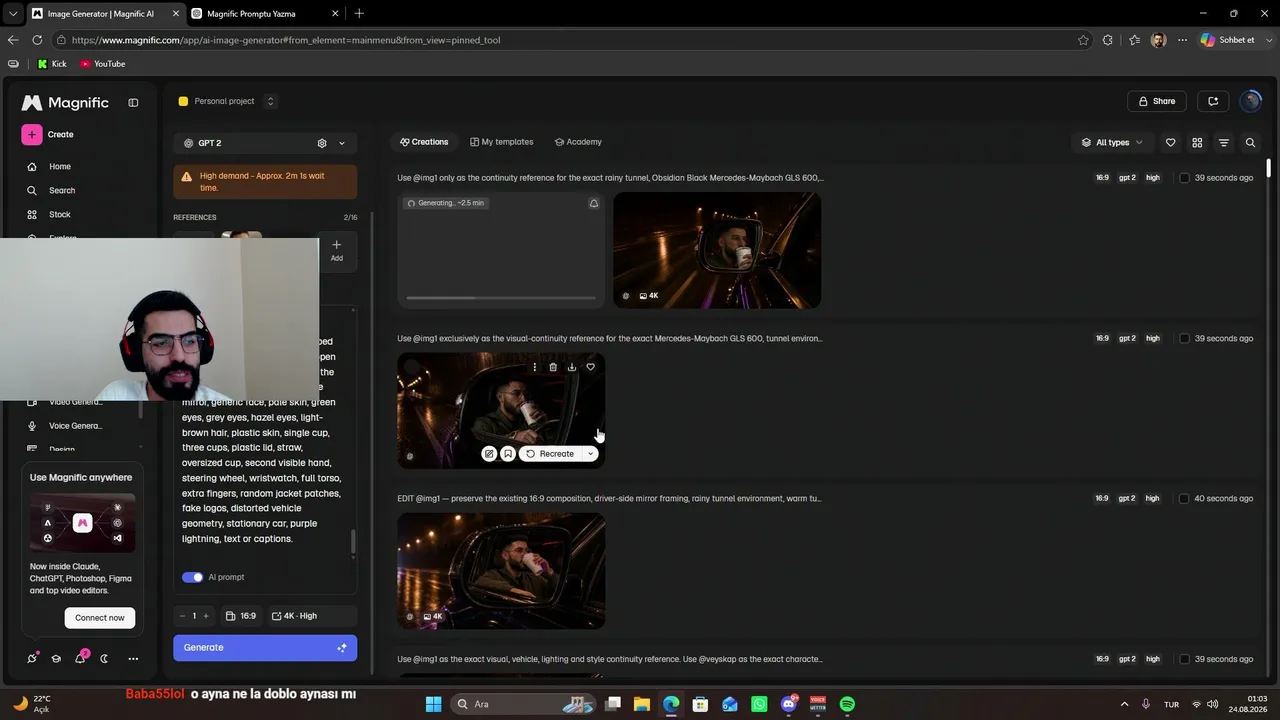This screenshot has width=1280, height=720.
Task: Click the creations list vertical scrollbar
Action: click(1269, 168)
